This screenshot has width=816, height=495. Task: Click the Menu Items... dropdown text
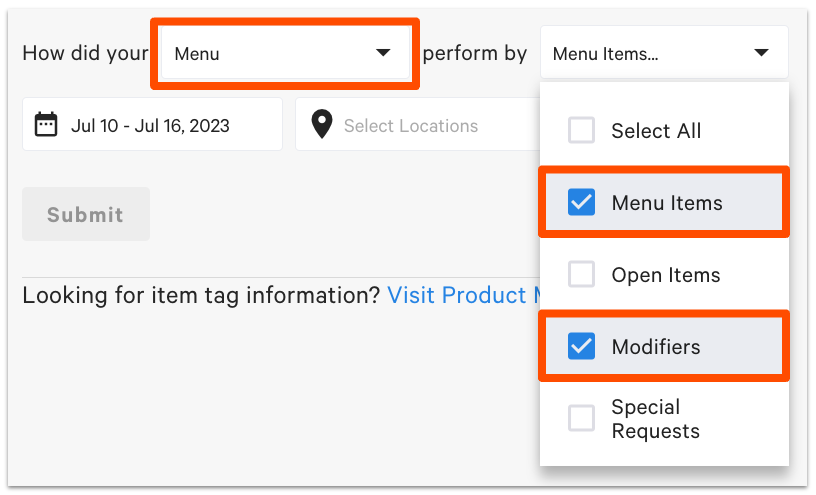point(605,54)
